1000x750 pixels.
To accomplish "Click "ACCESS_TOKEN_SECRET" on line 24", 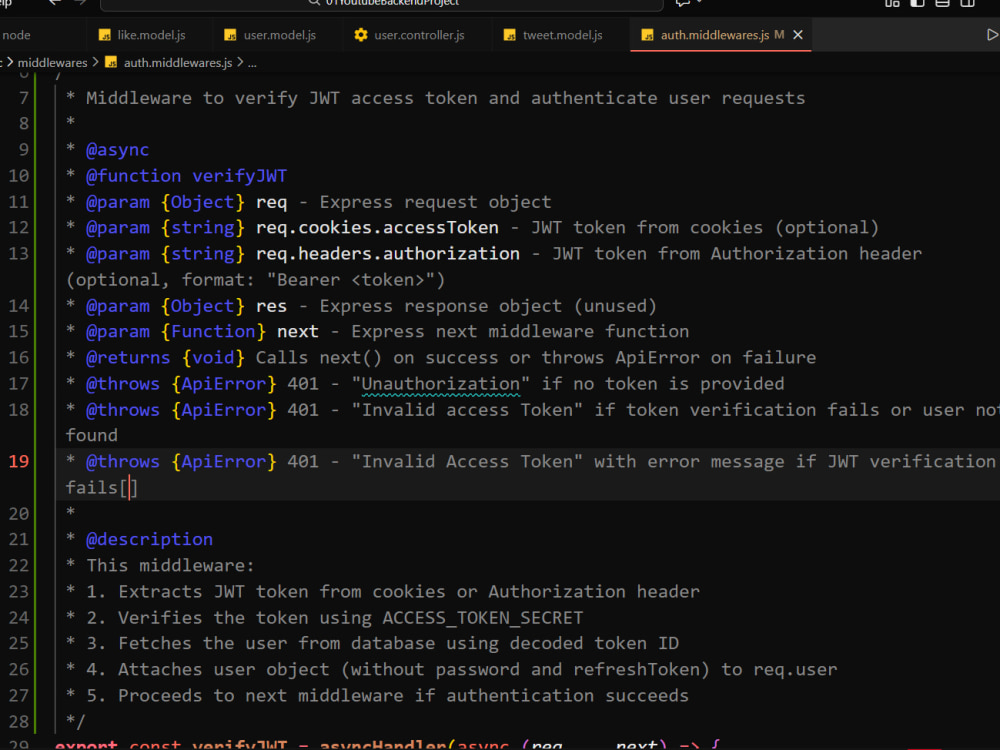I will pos(483,617).
